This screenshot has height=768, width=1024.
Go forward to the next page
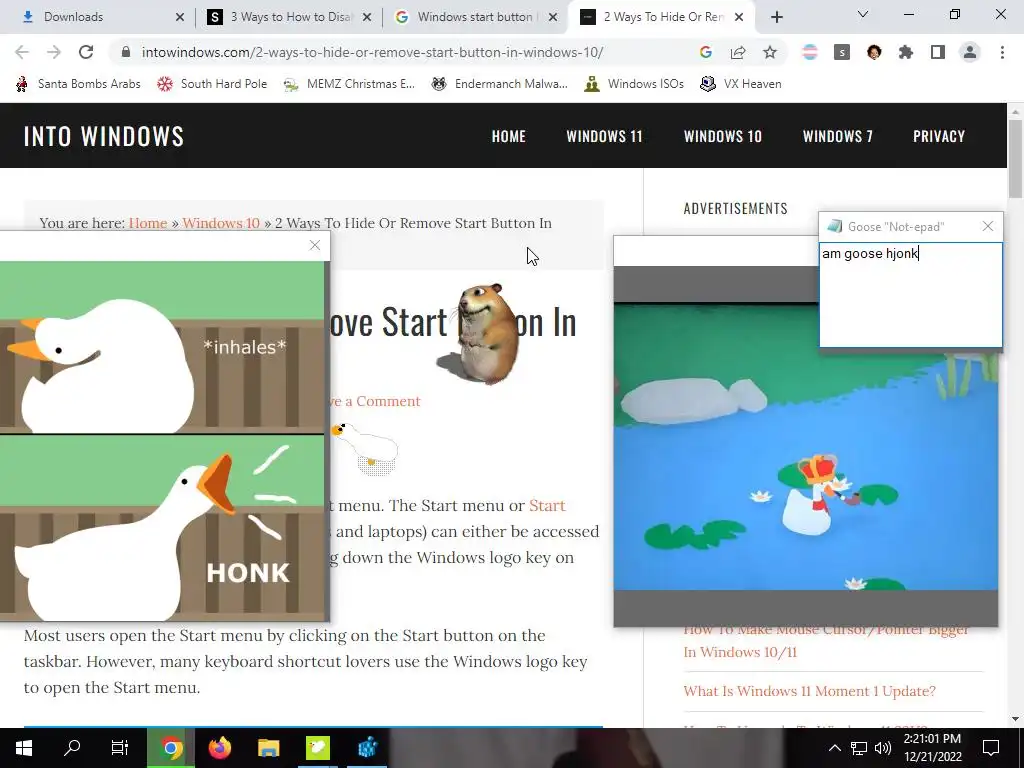tap(54, 52)
